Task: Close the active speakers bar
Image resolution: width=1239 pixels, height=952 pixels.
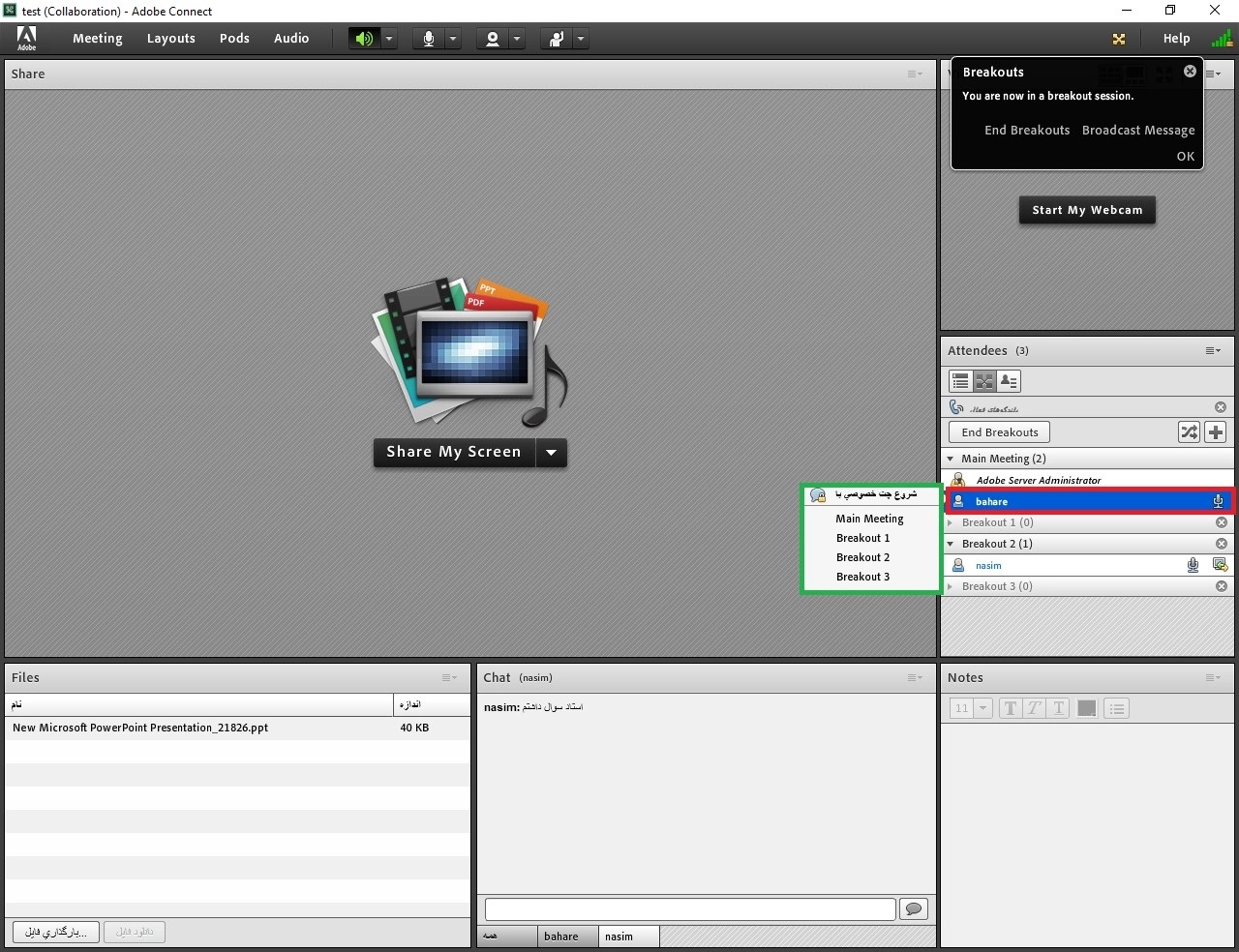Action: coord(1221,407)
